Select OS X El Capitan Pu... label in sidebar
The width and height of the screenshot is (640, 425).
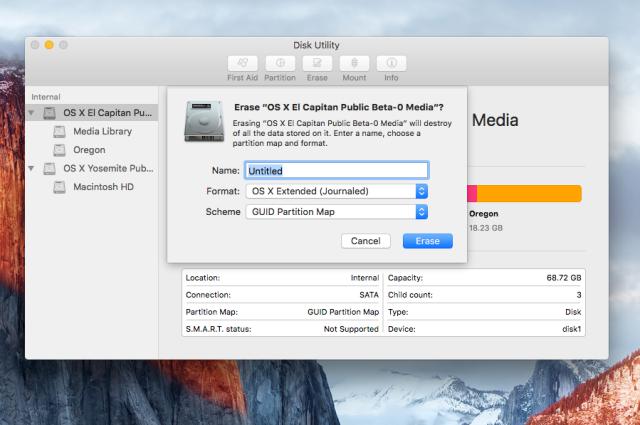[107, 113]
